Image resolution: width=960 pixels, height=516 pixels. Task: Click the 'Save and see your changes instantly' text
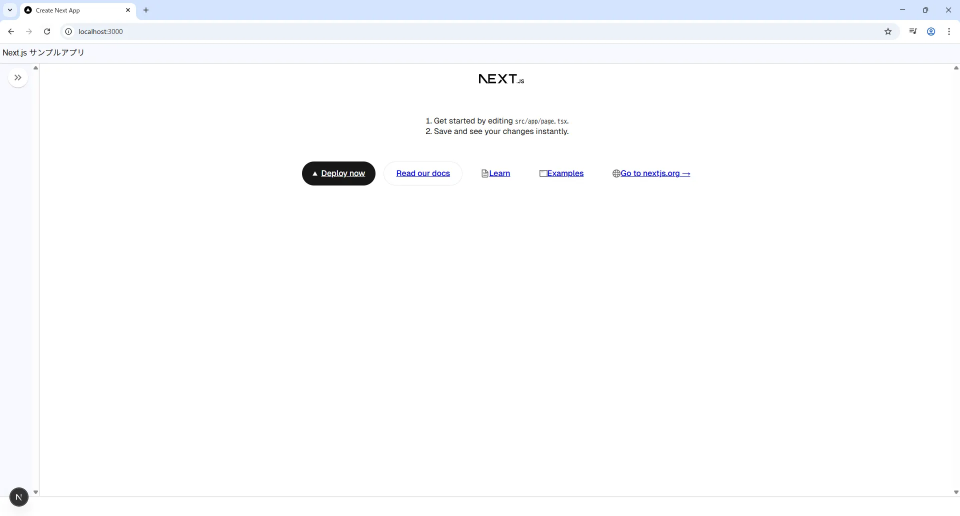[x=501, y=132]
